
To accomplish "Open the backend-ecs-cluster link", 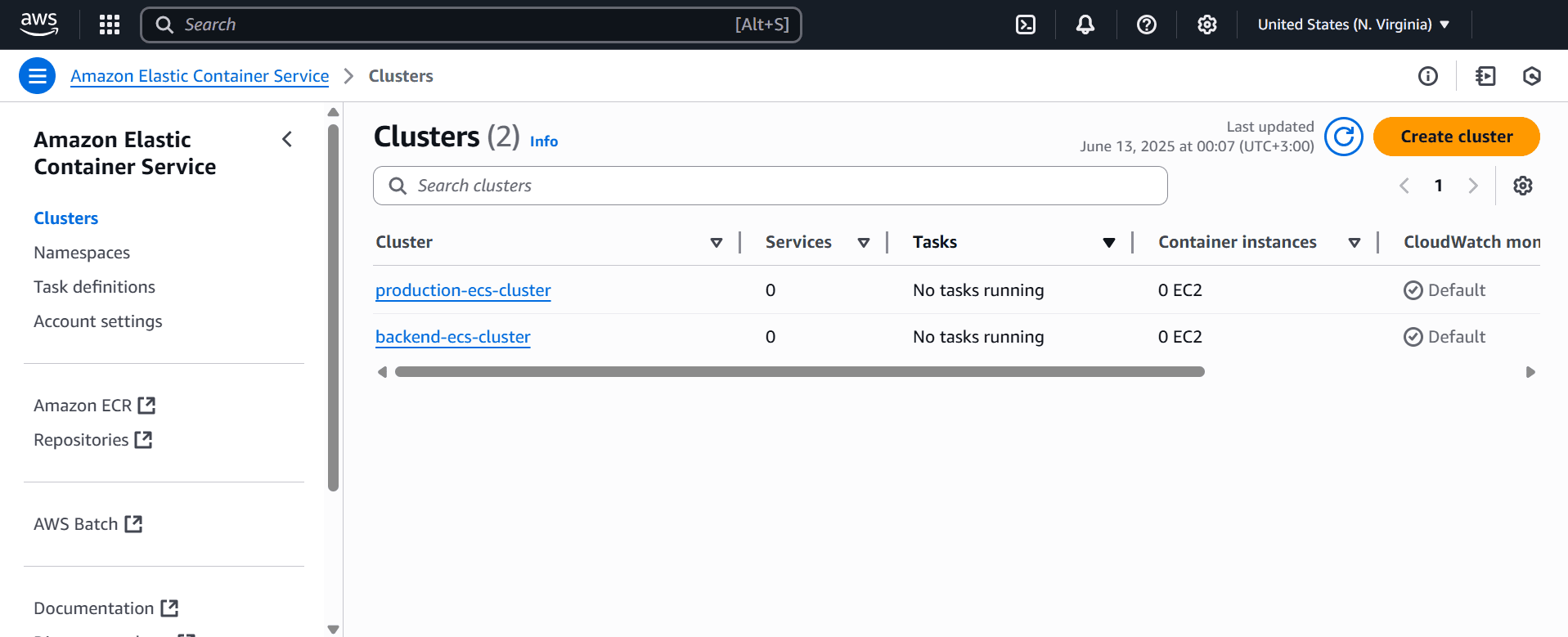I will [x=453, y=337].
